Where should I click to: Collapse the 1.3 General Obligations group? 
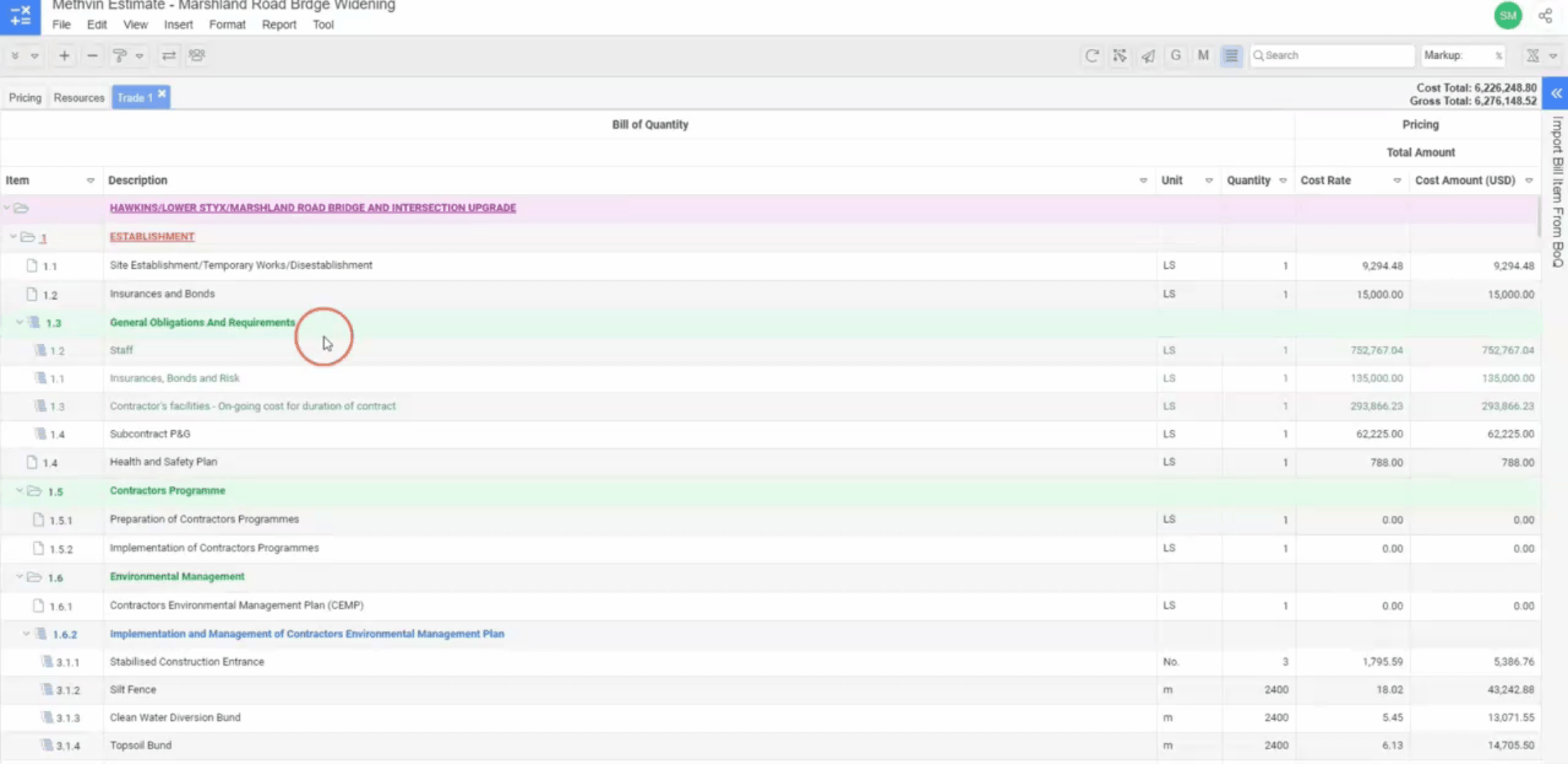click(20, 323)
